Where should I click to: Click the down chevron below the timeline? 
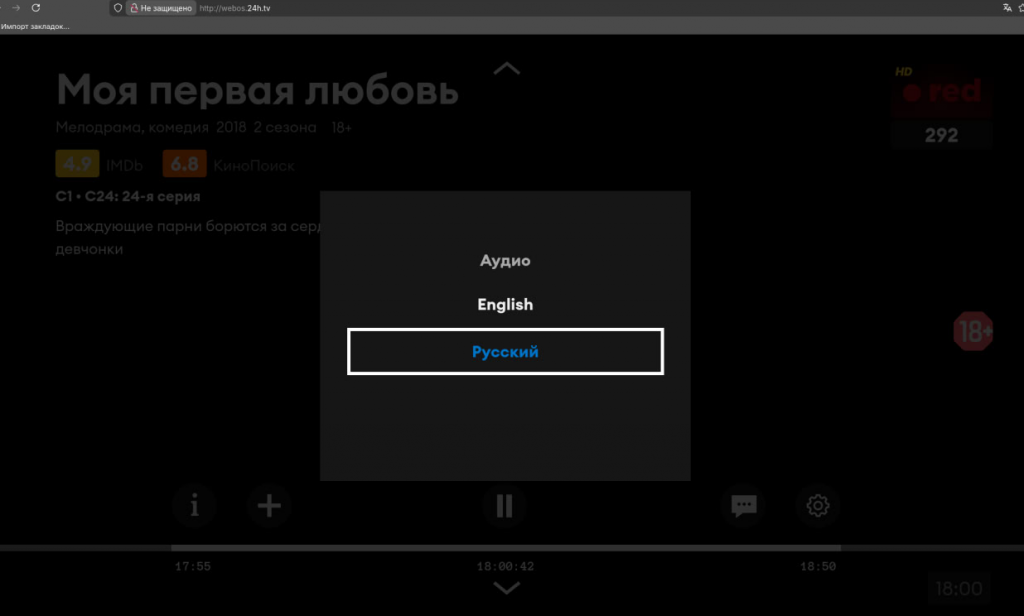coord(506,588)
